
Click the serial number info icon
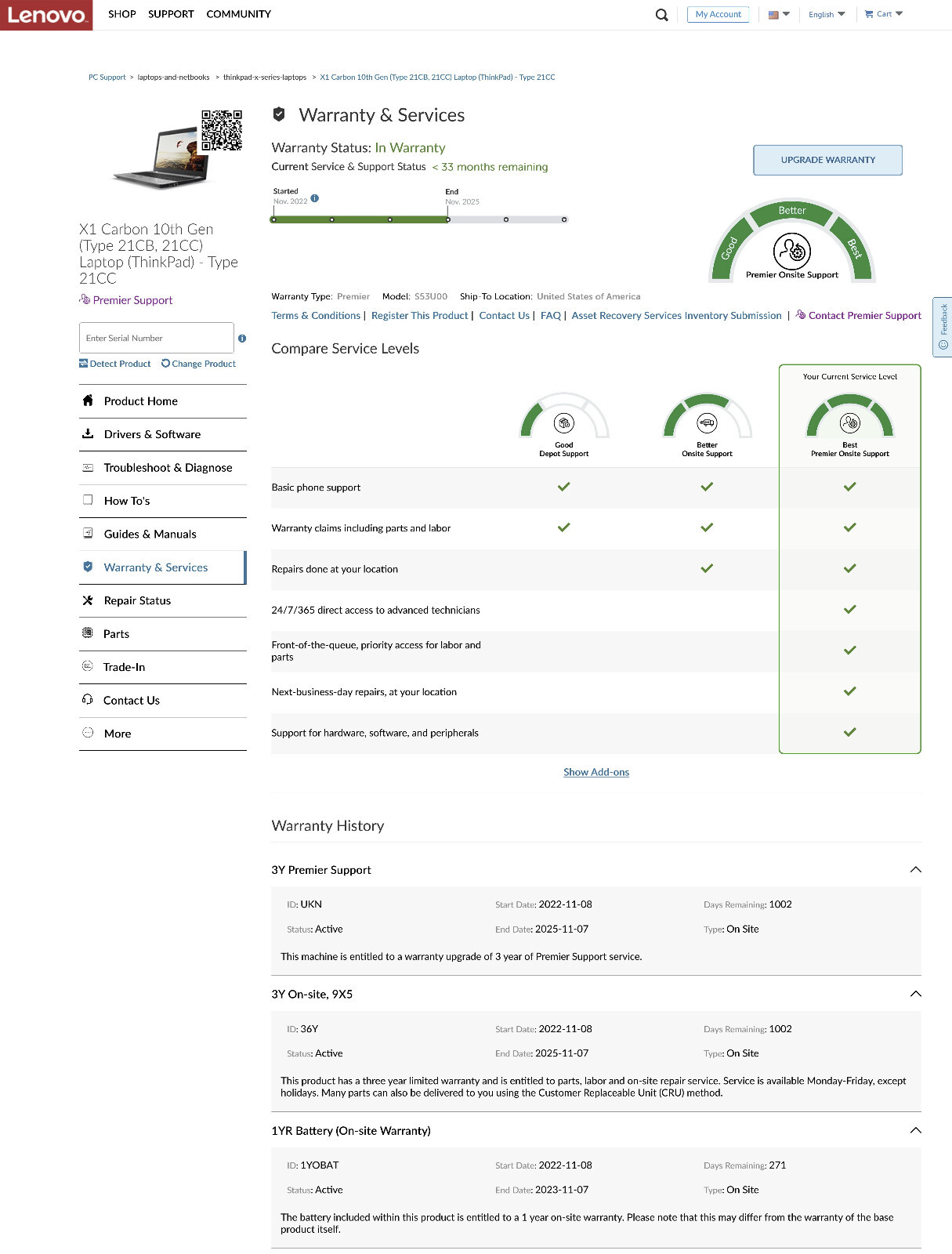click(242, 339)
